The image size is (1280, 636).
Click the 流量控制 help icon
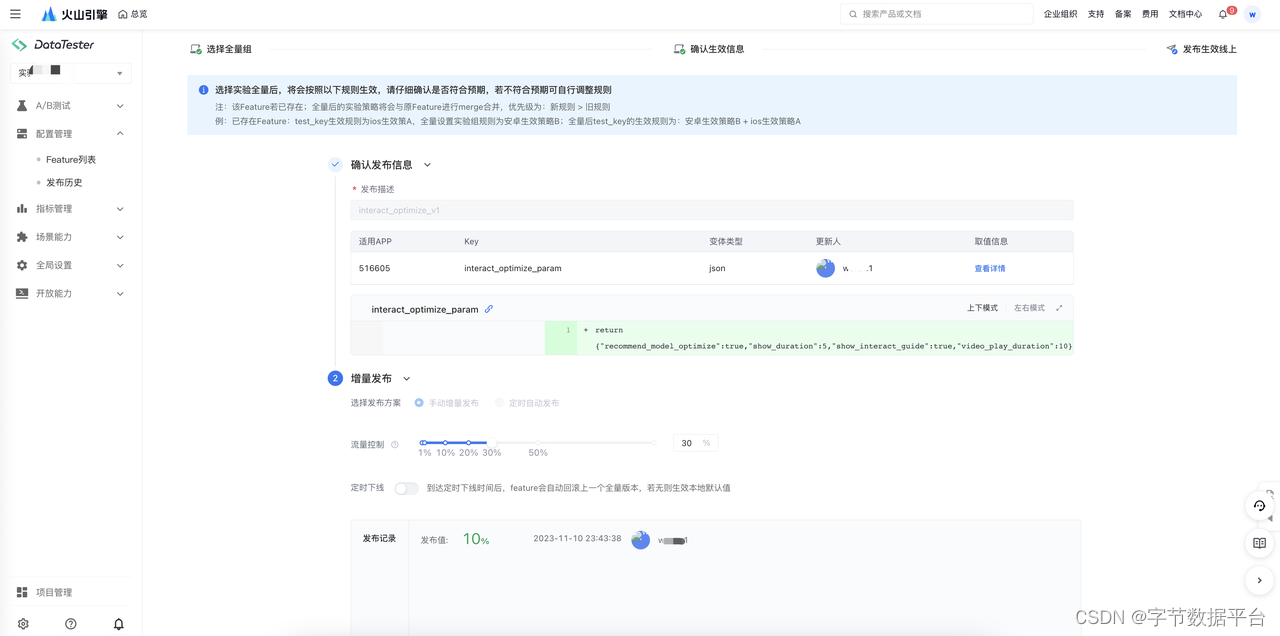(x=395, y=444)
